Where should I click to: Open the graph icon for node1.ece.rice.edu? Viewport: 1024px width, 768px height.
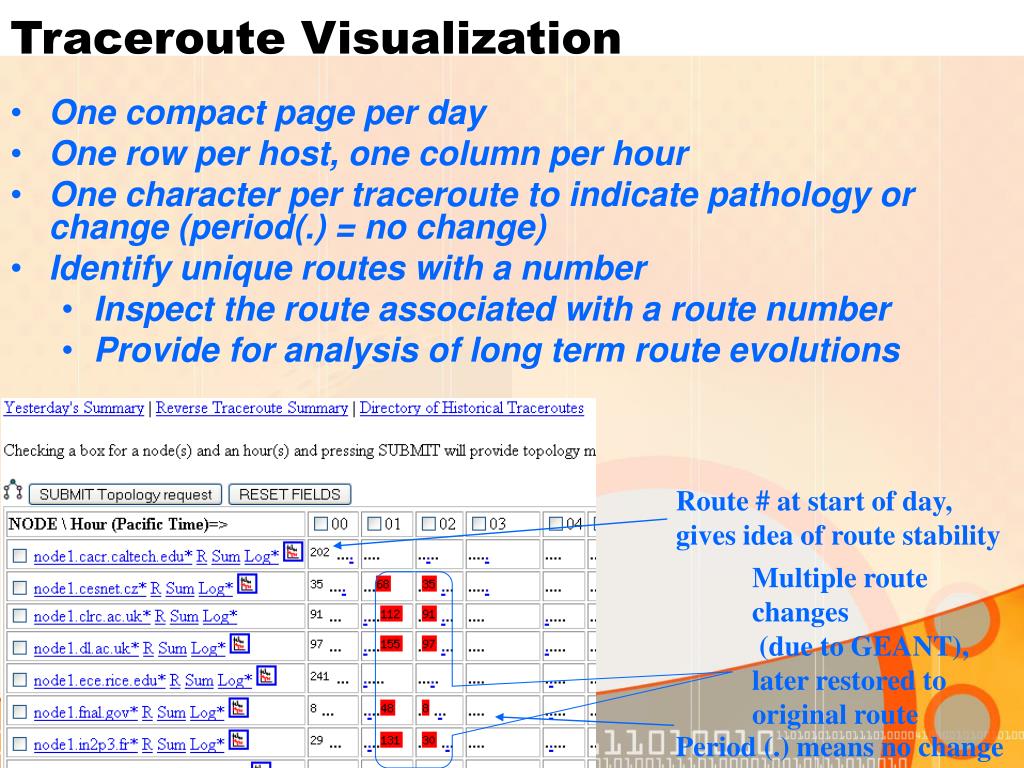point(266,676)
